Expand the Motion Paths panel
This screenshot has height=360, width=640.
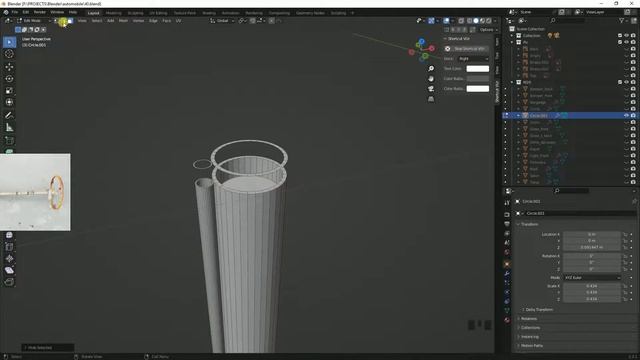coord(531,346)
